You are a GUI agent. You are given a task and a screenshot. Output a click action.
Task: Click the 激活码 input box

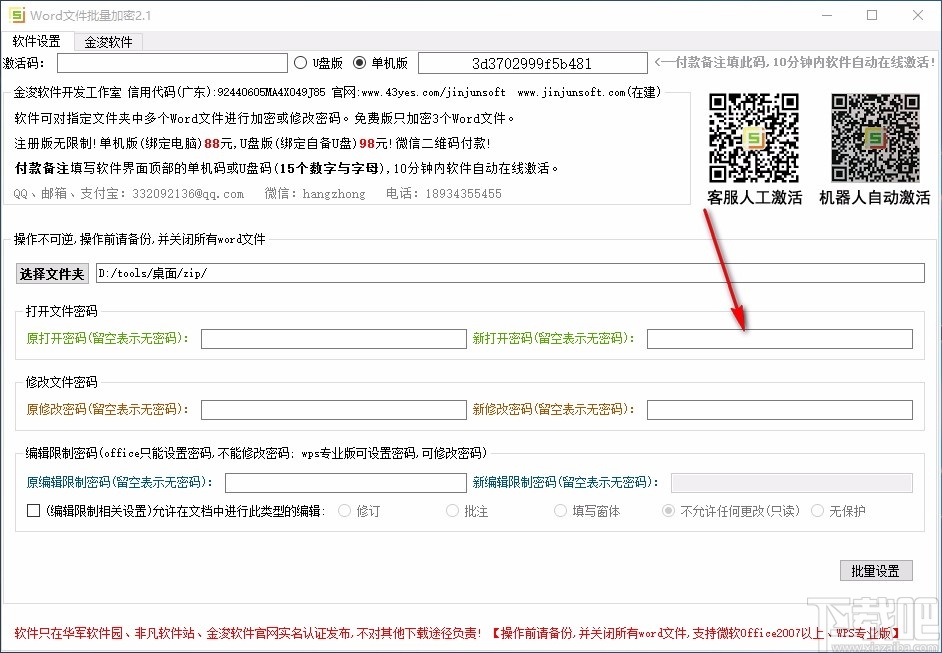(x=172, y=61)
